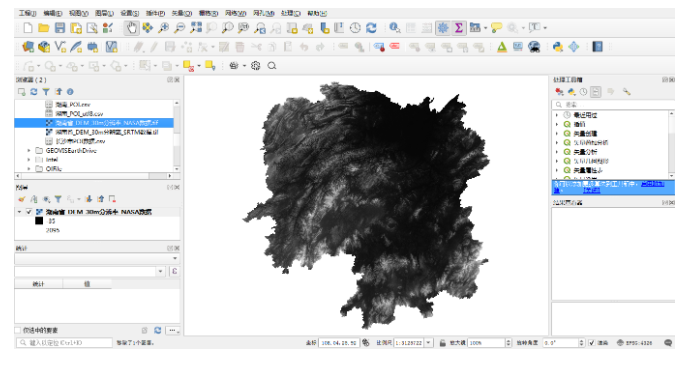This screenshot has height=370, width=685.
Task: Show map tips with the yellow speech bubble
Action: tap(496, 28)
